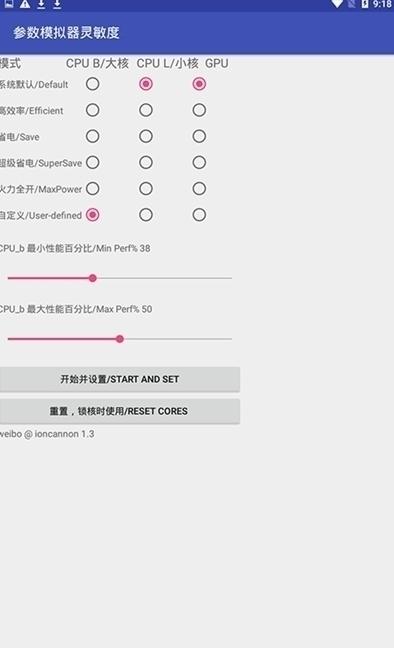Select User-defined mode for GPU
The image size is (394, 648).
199,215
